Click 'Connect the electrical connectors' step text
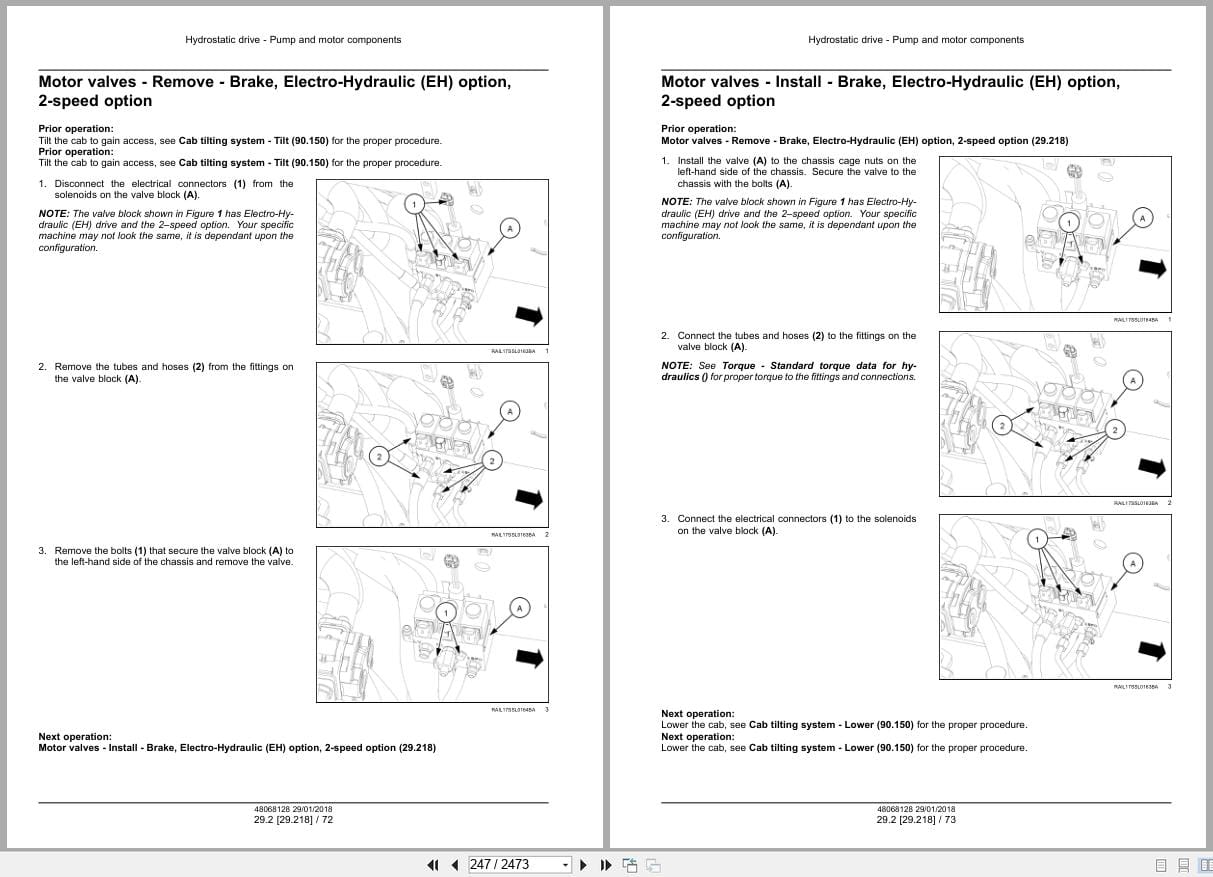Screen dimensions: 1213x877 789,524
